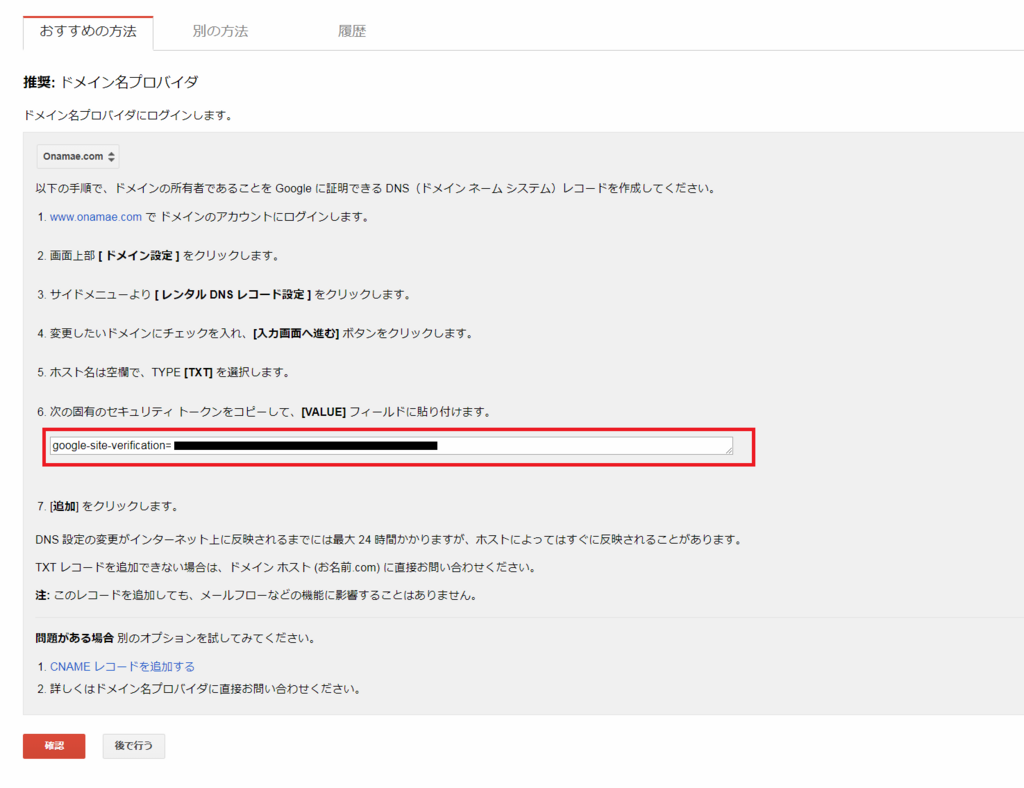Click the intro sentence beginning 以下の手順で
Screen dimensions: 1024x788
pyautogui.click(x=377, y=189)
